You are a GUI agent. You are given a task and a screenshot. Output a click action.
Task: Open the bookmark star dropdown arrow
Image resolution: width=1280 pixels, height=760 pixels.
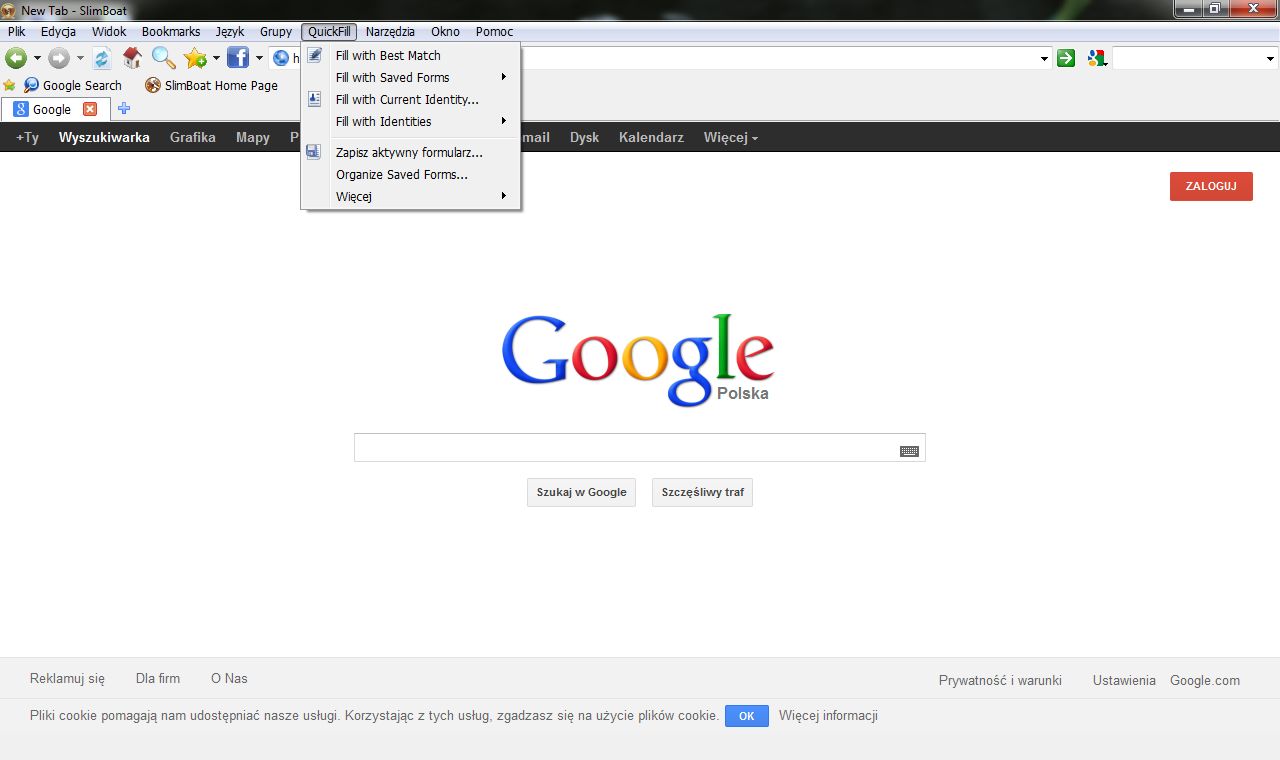tap(216, 58)
